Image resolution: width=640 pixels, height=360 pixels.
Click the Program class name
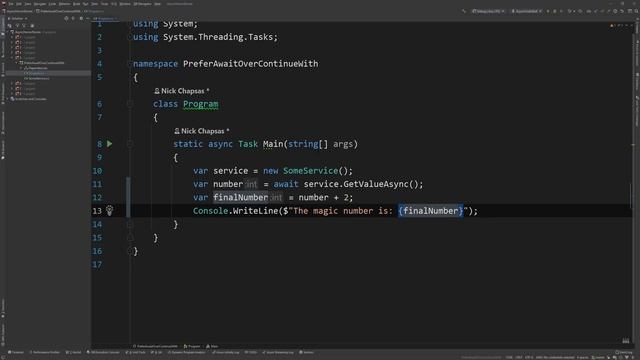[x=200, y=104]
